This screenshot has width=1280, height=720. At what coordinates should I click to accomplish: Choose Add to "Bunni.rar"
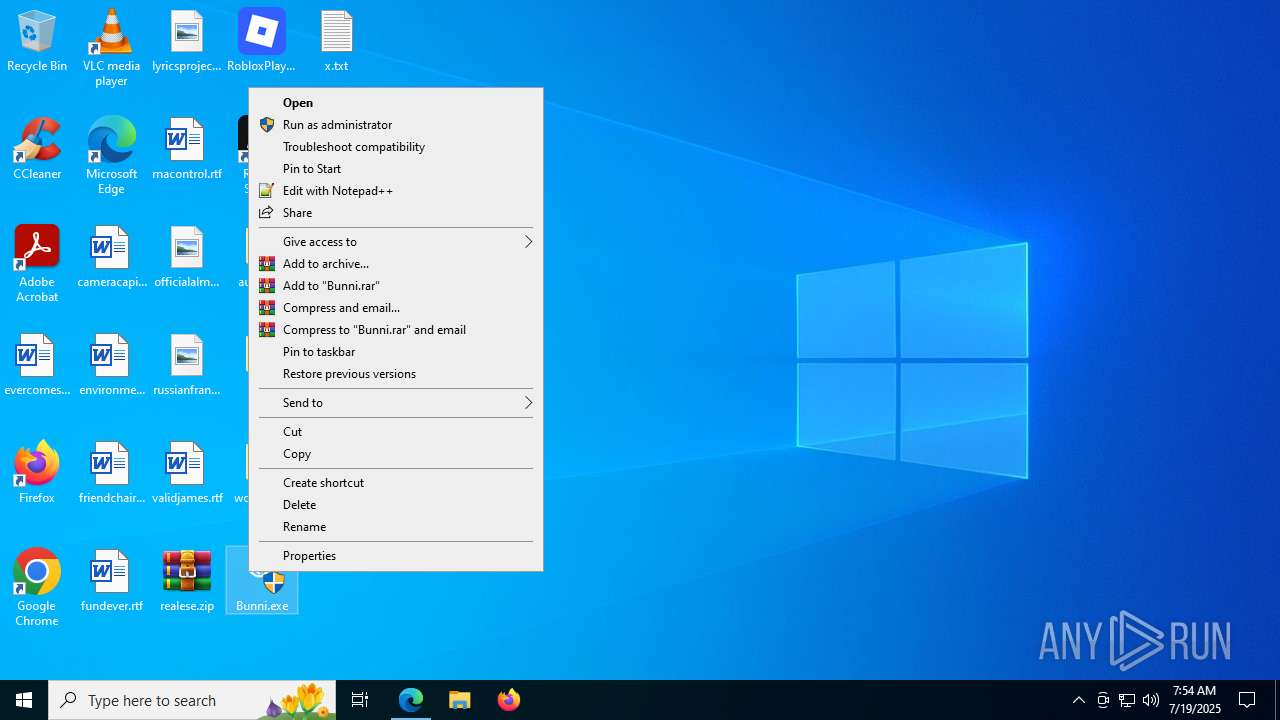coord(396,286)
